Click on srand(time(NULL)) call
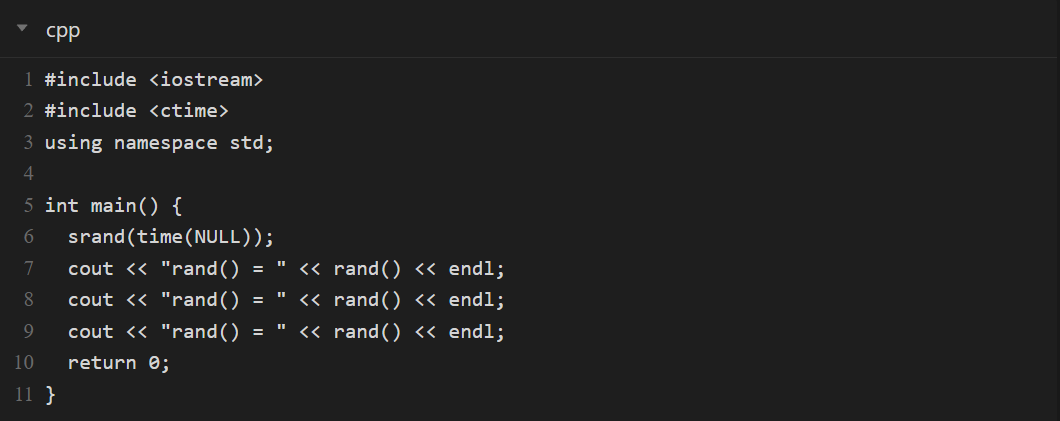The height and width of the screenshot is (421, 1060). tap(170, 237)
